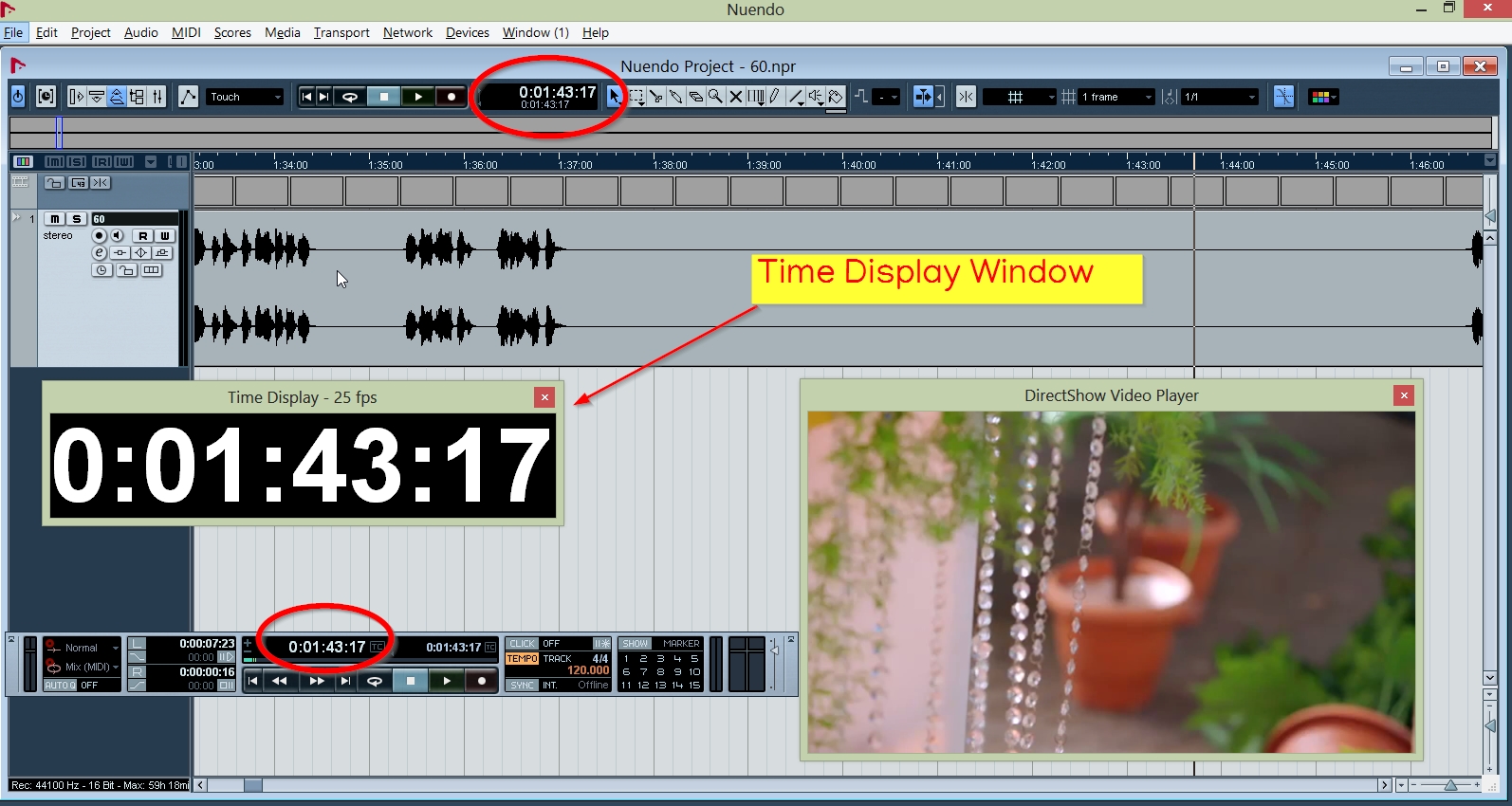Open channel settings 'e' on track 60
This screenshot has height=806, width=1512.
(99, 252)
